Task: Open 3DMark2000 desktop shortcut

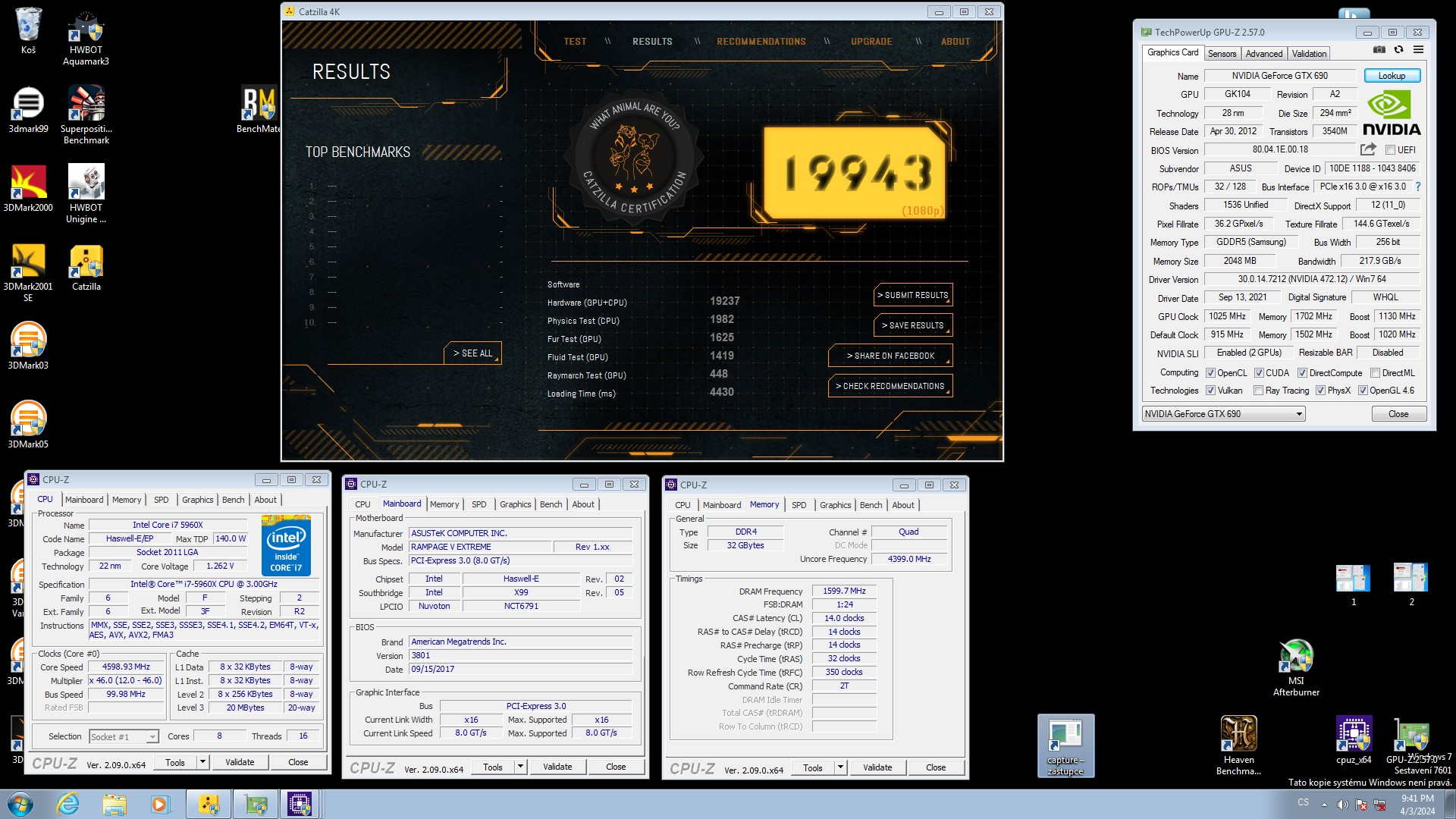Action: click(x=28, y=189)
